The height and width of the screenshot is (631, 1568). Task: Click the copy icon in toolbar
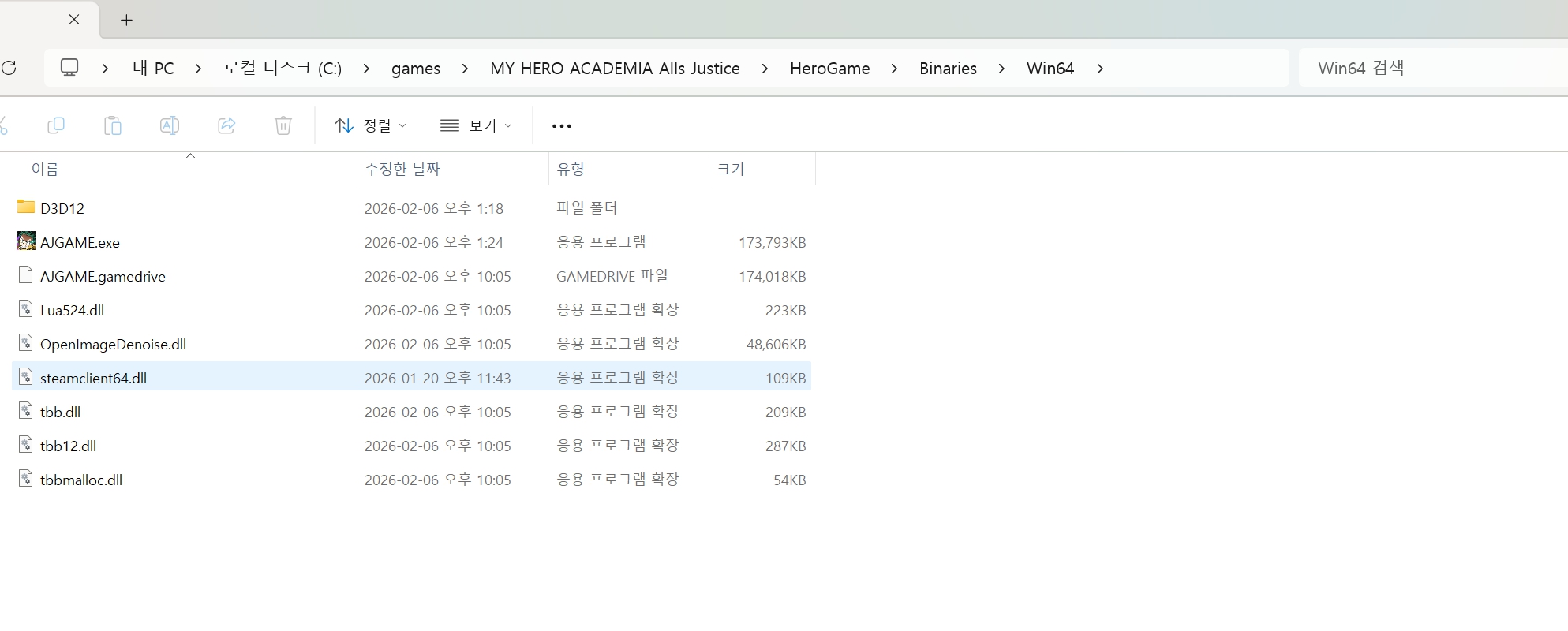pyautogui.click(x=56, y=125)
